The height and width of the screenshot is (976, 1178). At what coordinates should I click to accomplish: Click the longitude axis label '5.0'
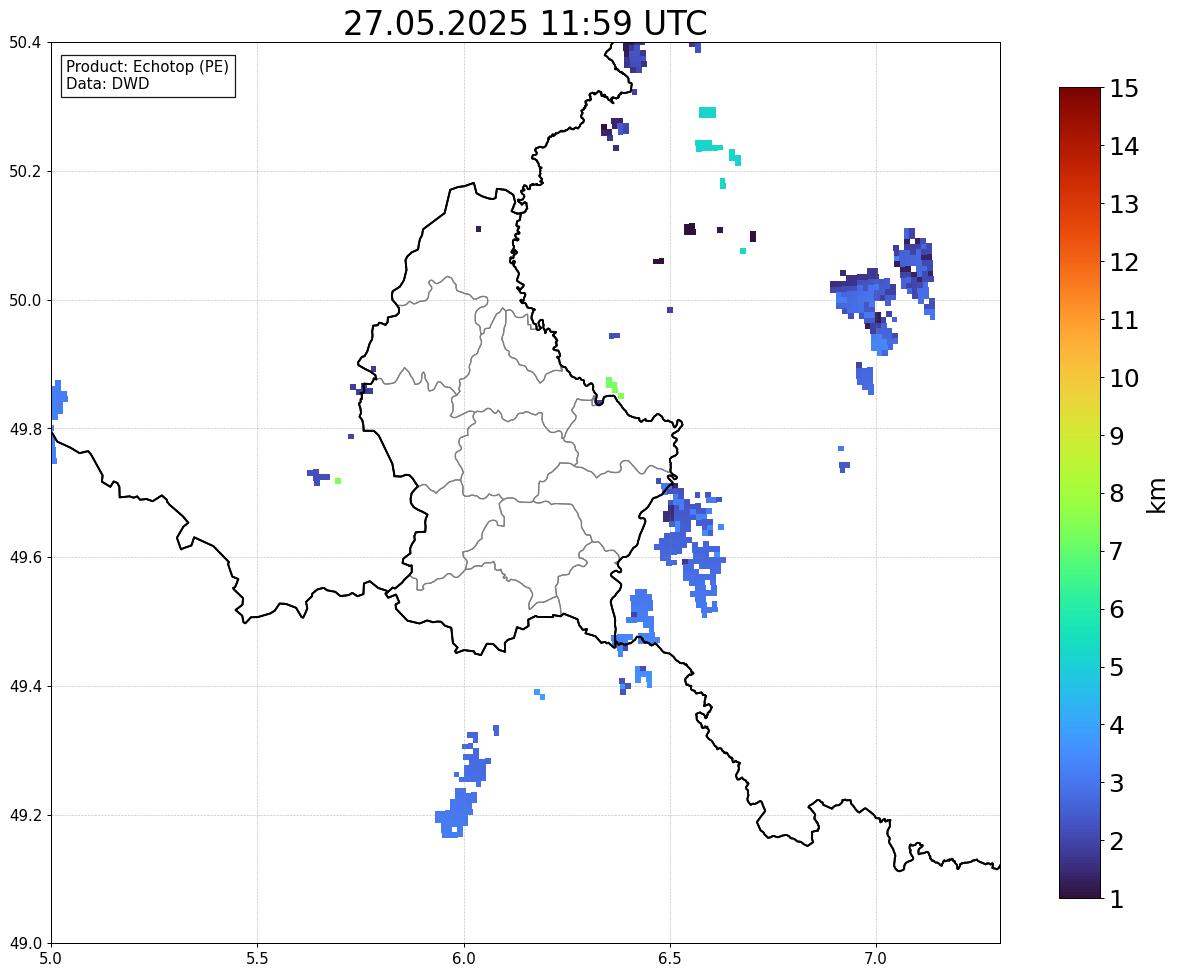pyautogui.click(x=51, y=959)
